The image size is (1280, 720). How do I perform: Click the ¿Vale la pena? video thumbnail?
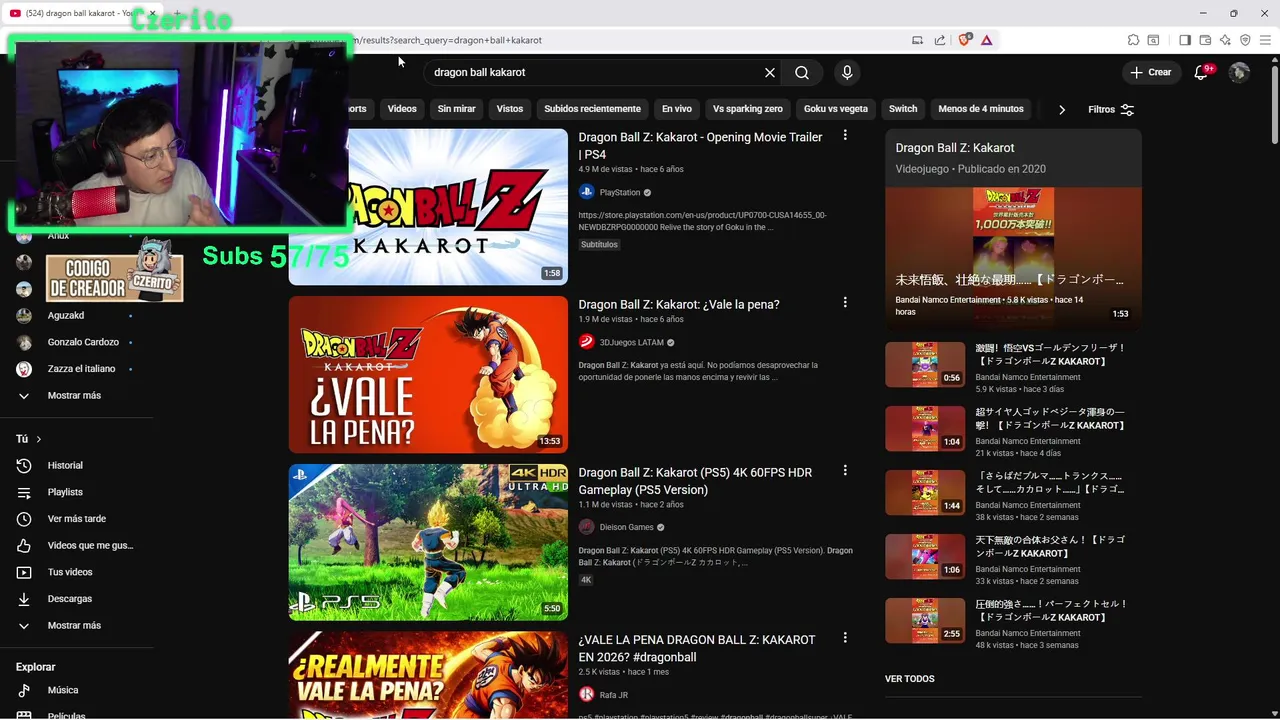[428, 374]
